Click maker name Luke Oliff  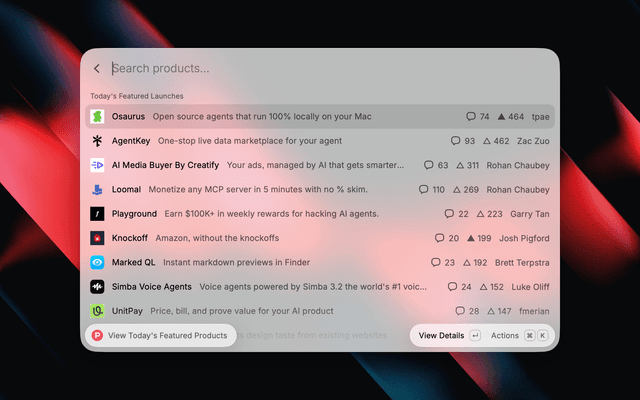click(x=530, y=287)
